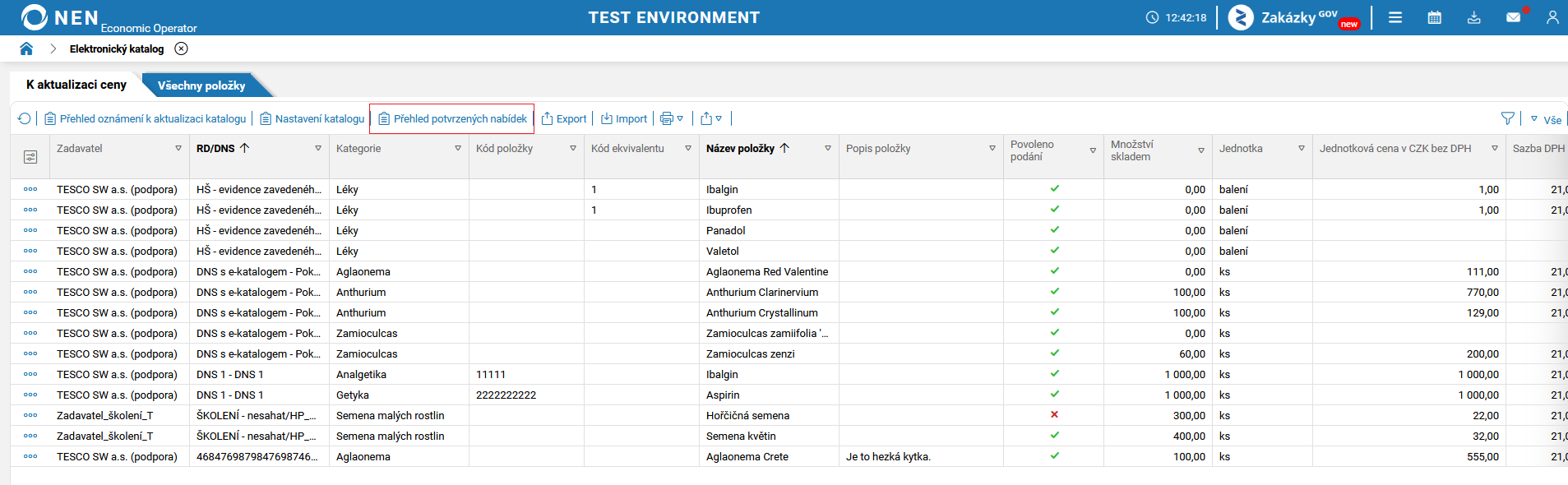Open the Vše filter dropdown
1568x485 pixels.
tap(1546, 119)
